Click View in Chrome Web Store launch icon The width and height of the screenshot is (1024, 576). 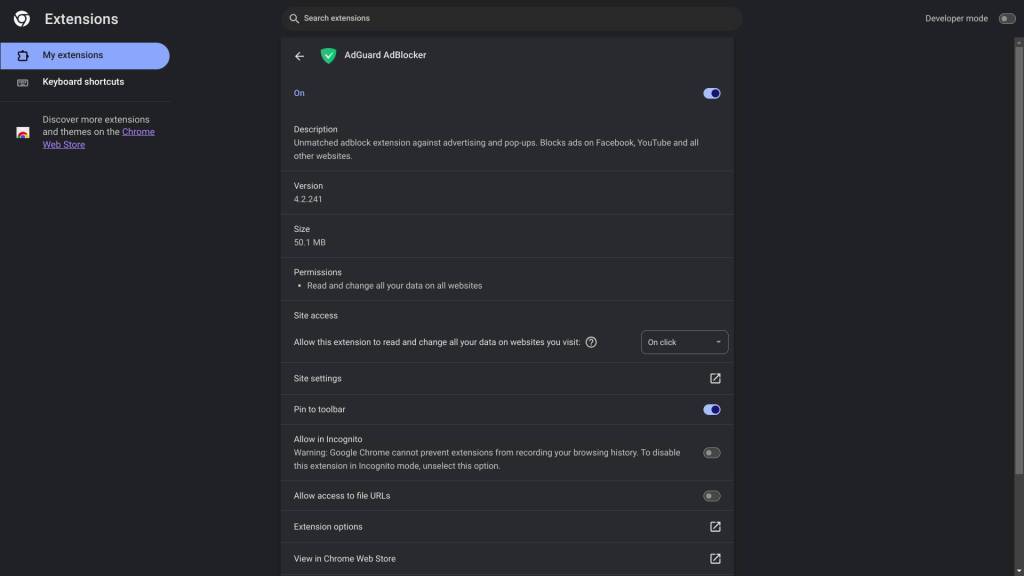click(715, 559)
